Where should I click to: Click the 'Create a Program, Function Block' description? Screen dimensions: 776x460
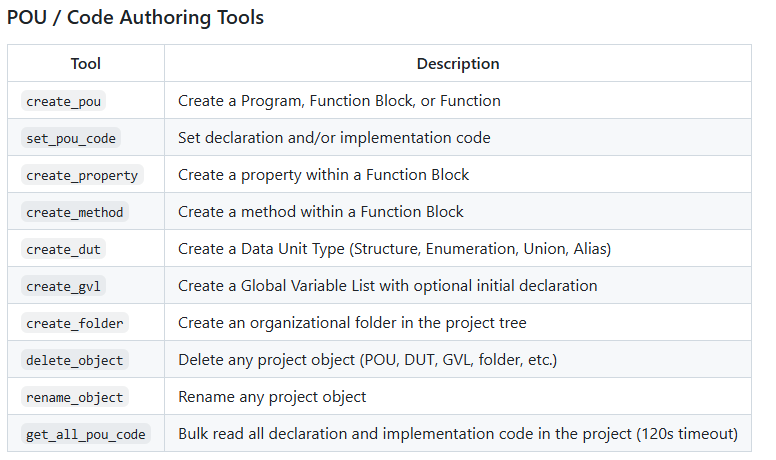pos(339,101)
